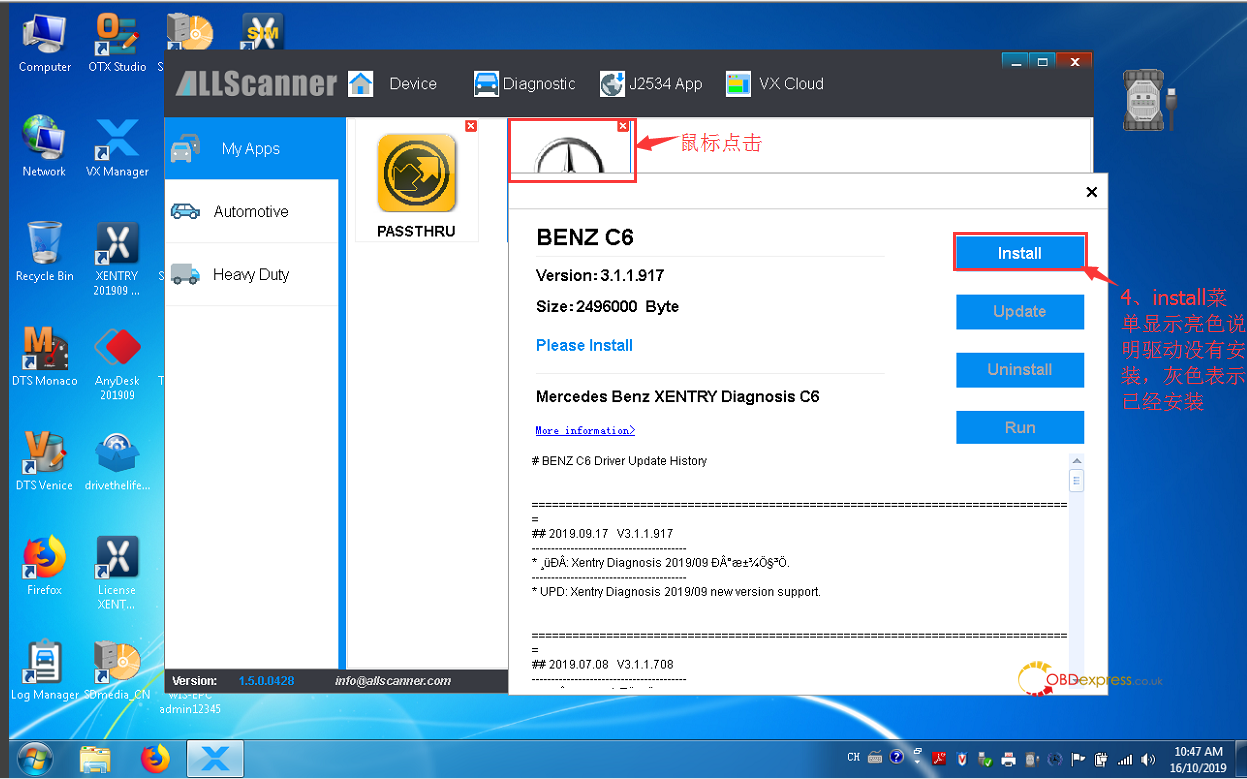The height and width of the screenshot is (779, 1247).
Task: Click the Run button
Action: tap(1019, 428)
